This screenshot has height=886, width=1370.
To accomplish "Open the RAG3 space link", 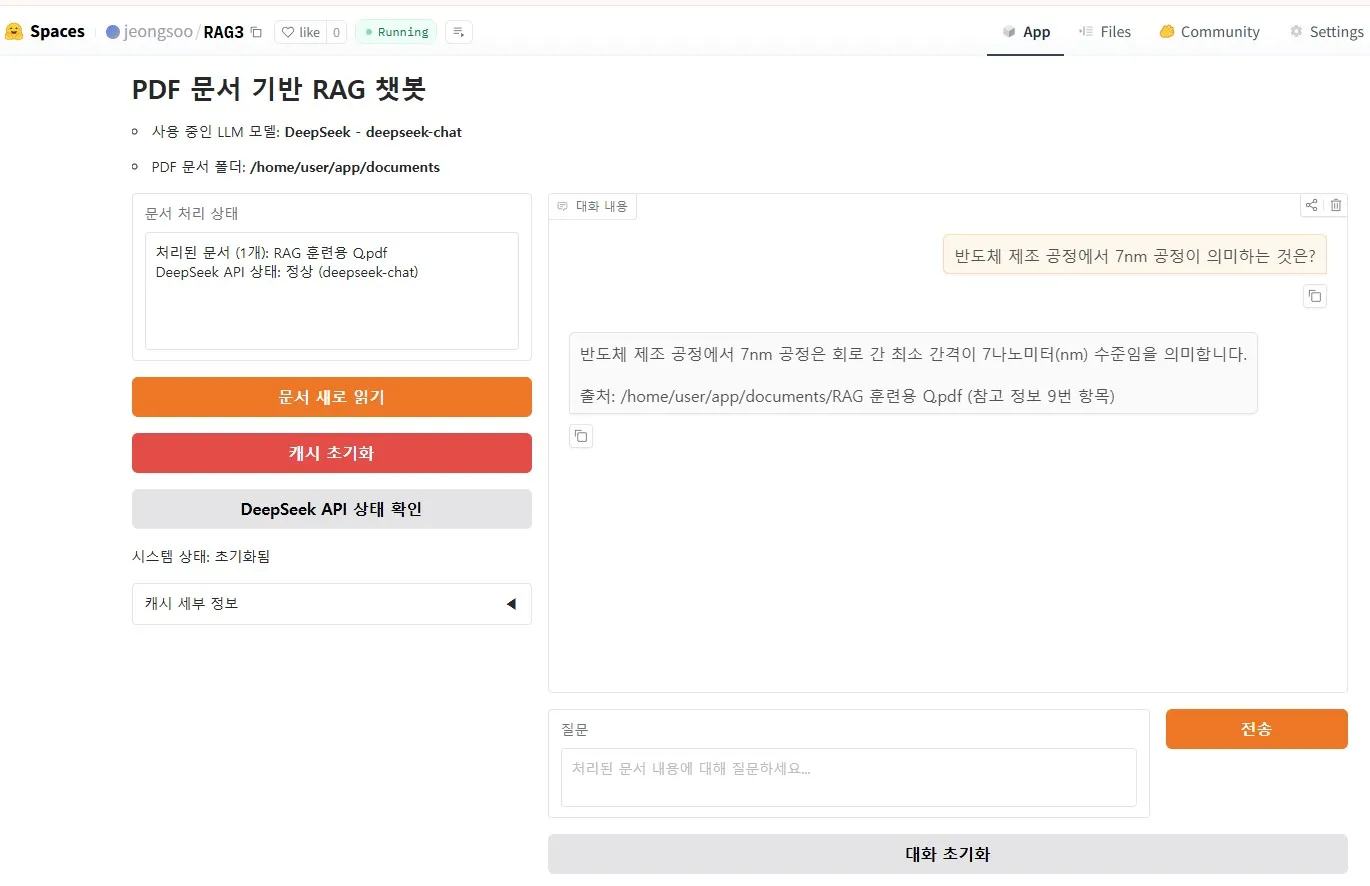I will pyautogui.click(x=223, y=32).
